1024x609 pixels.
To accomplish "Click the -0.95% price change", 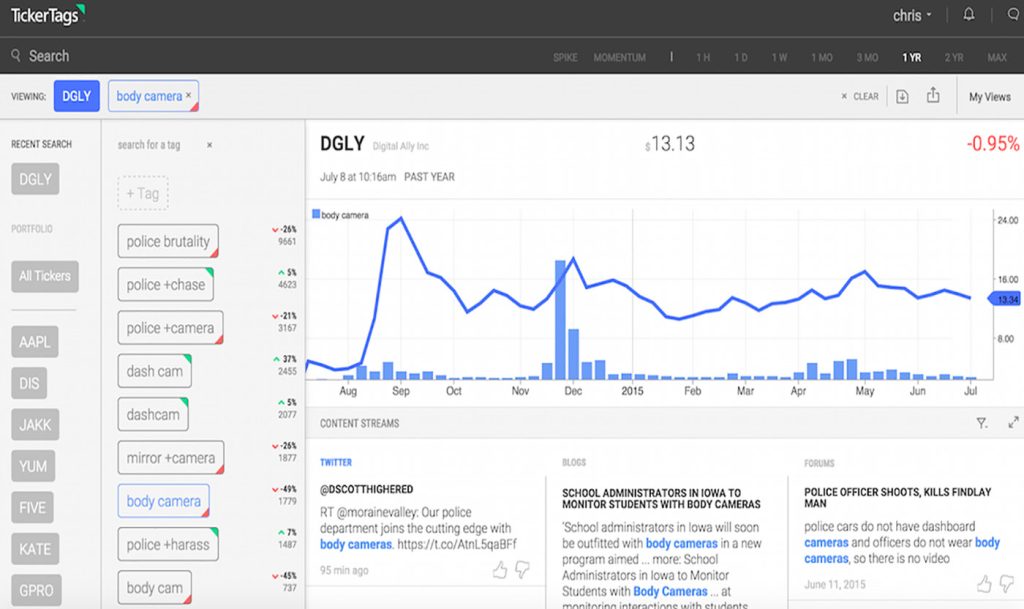I will 993,144.
